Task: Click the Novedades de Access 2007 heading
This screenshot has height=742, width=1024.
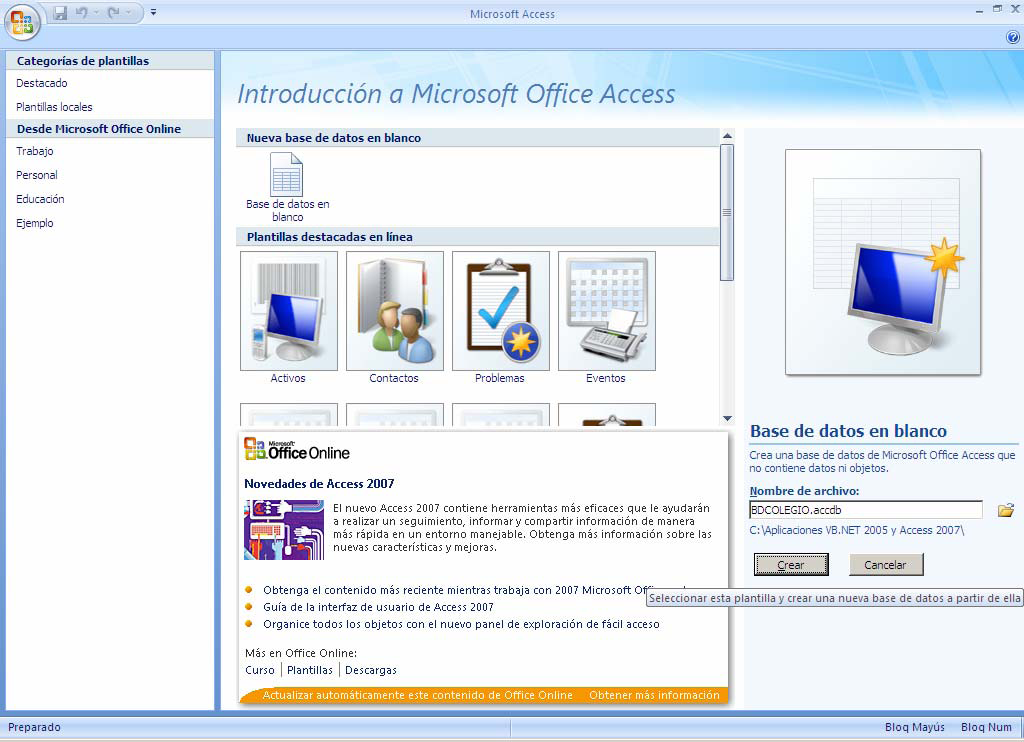Action: point(319,484)
